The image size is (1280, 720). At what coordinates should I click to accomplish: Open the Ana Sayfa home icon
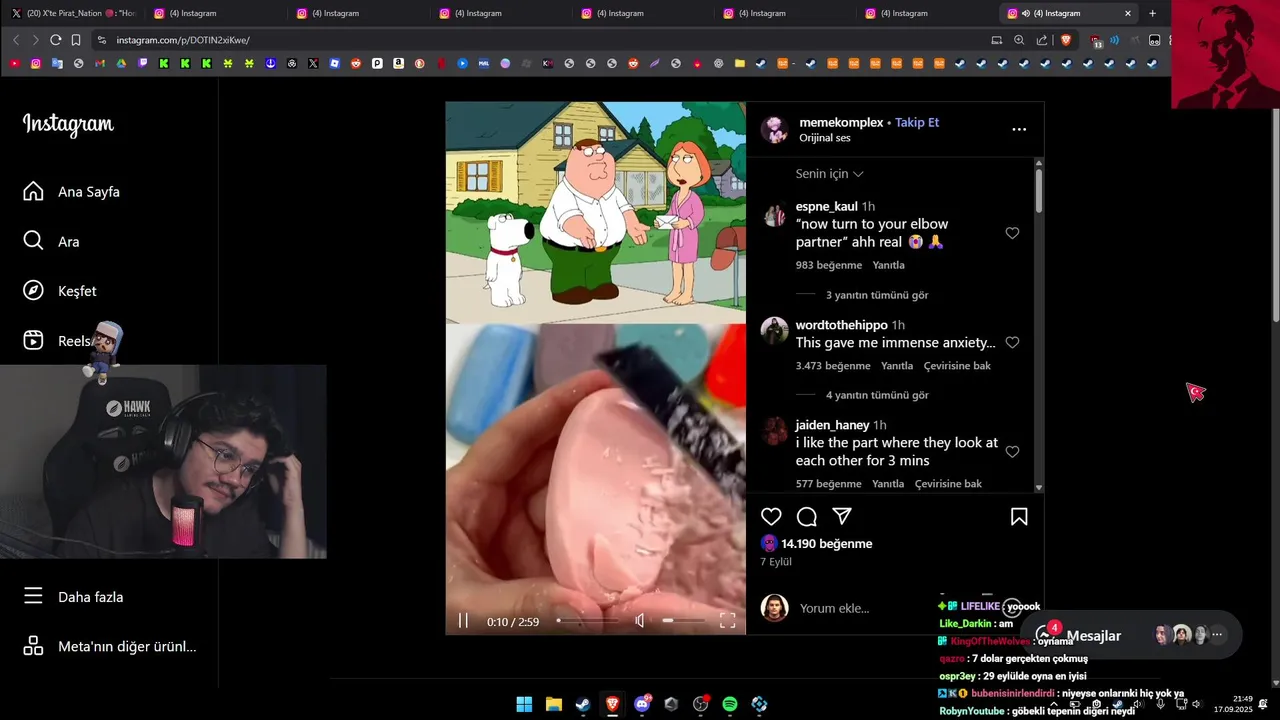point(33,191)
